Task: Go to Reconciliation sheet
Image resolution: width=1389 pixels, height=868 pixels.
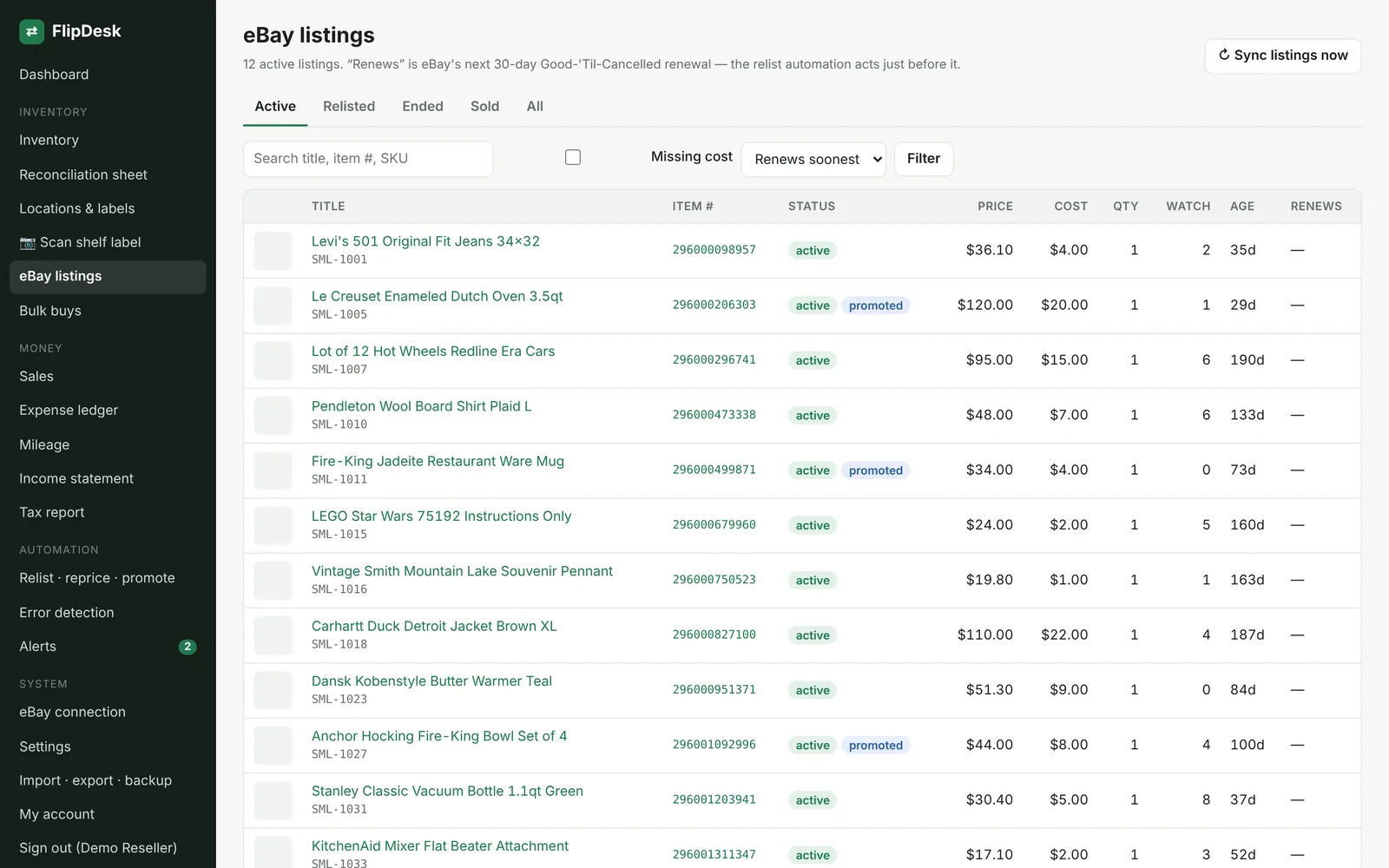Action: click(108, 174)
